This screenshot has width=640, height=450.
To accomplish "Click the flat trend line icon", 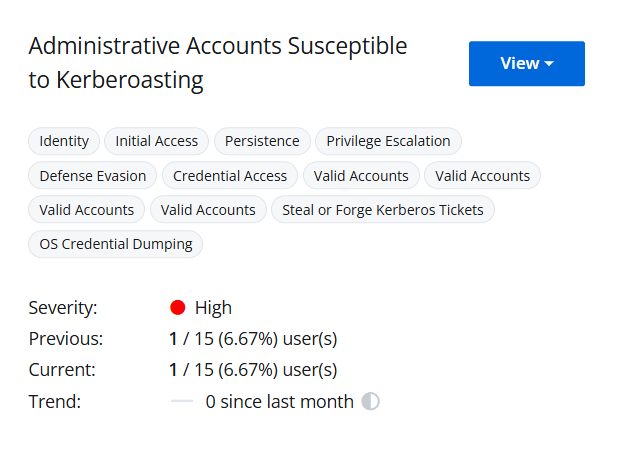I will click(x=182, y=401).
